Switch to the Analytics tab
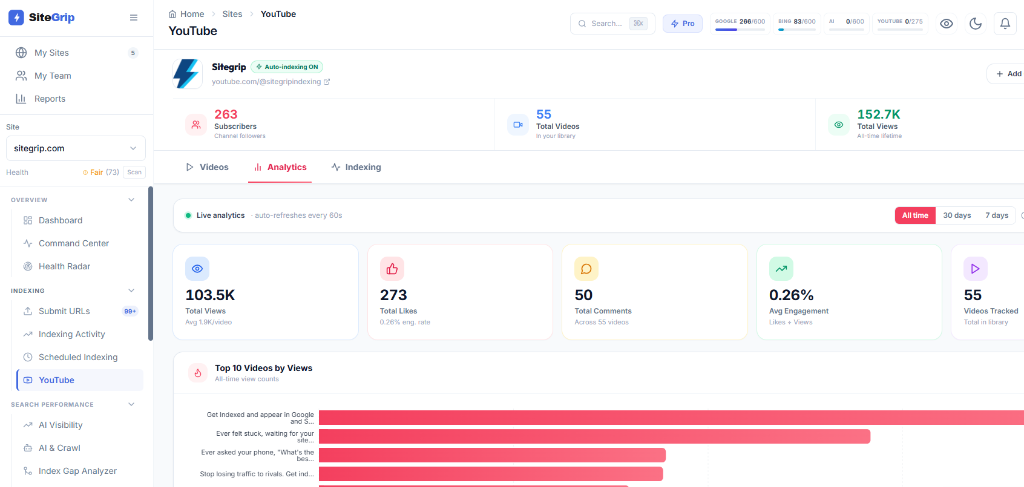The height and width of the screenshot is (487, 1024). (x=280, y=167)
